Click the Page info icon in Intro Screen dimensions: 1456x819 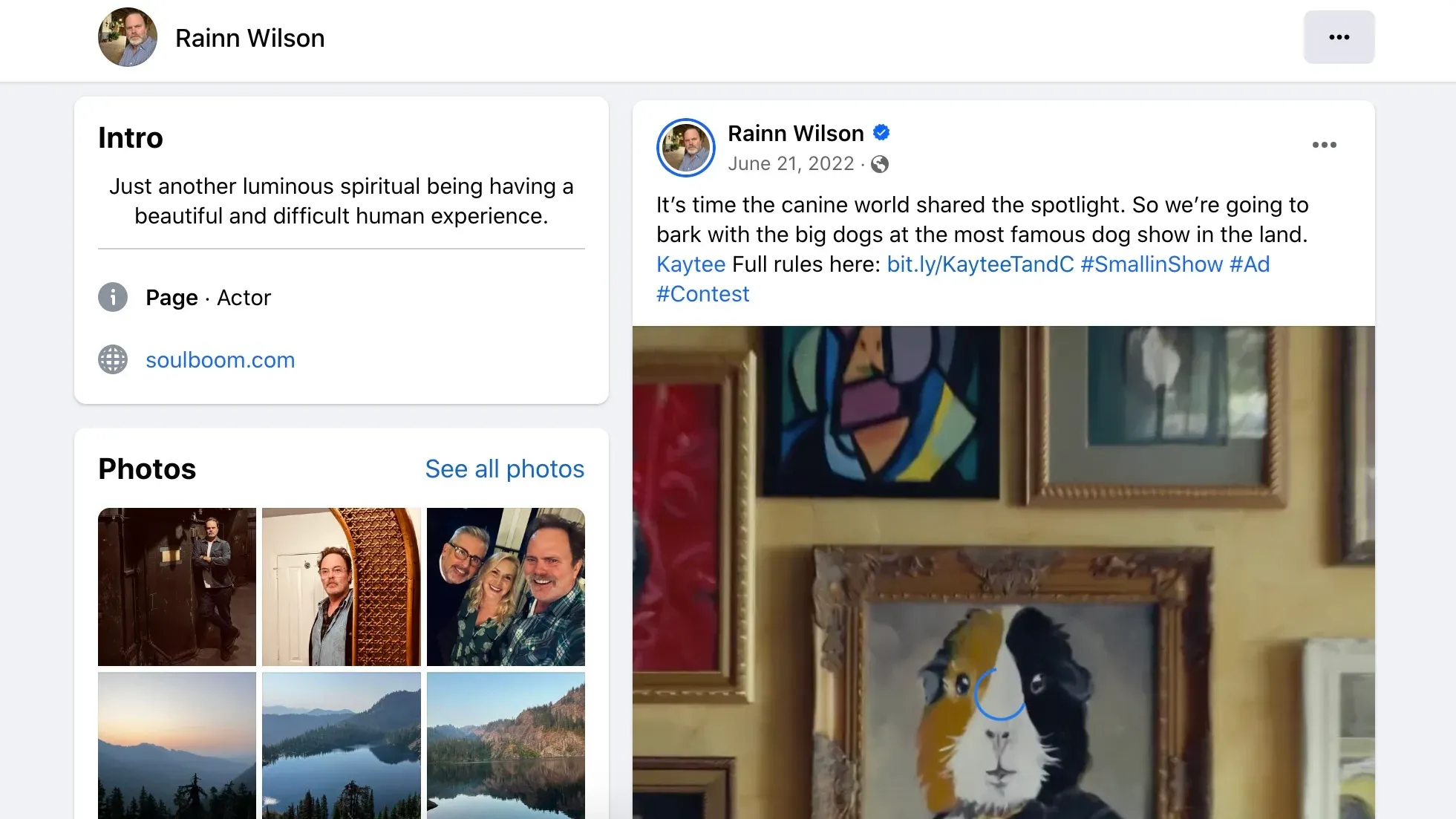[x=113, y=297]
